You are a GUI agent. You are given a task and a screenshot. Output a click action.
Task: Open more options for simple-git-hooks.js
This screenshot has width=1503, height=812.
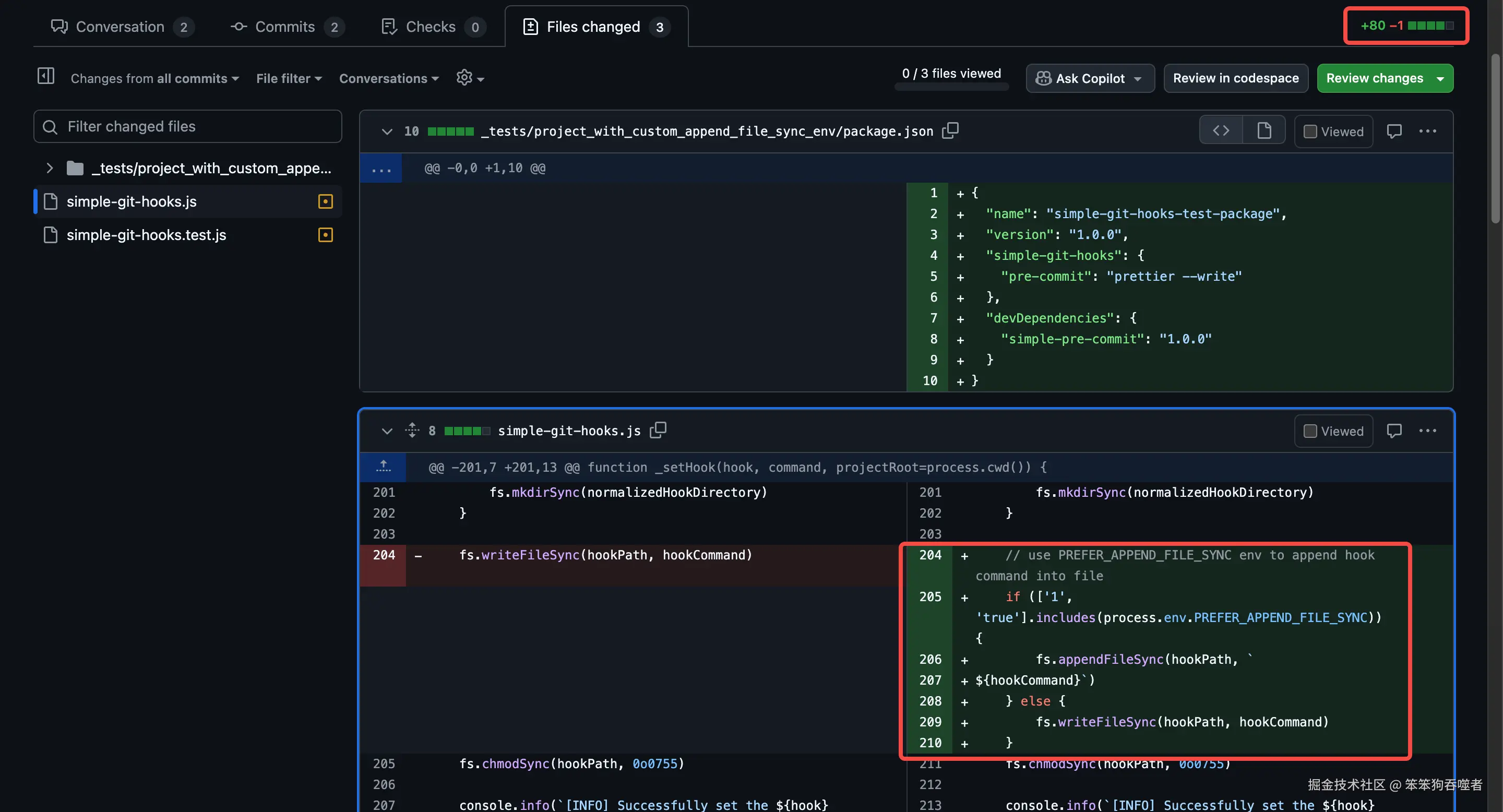1427,431
